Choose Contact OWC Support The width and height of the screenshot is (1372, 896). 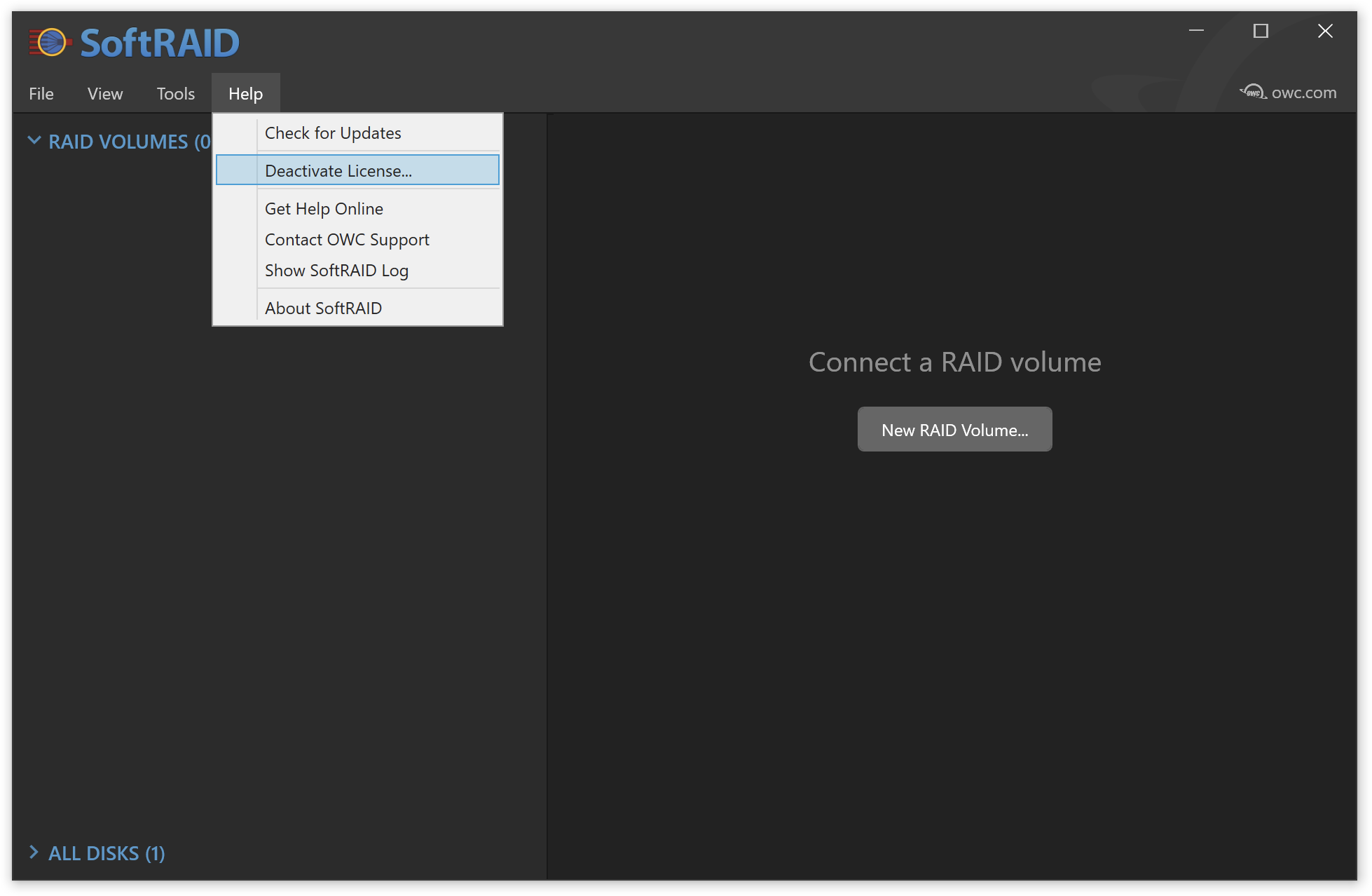pos(347,240)
